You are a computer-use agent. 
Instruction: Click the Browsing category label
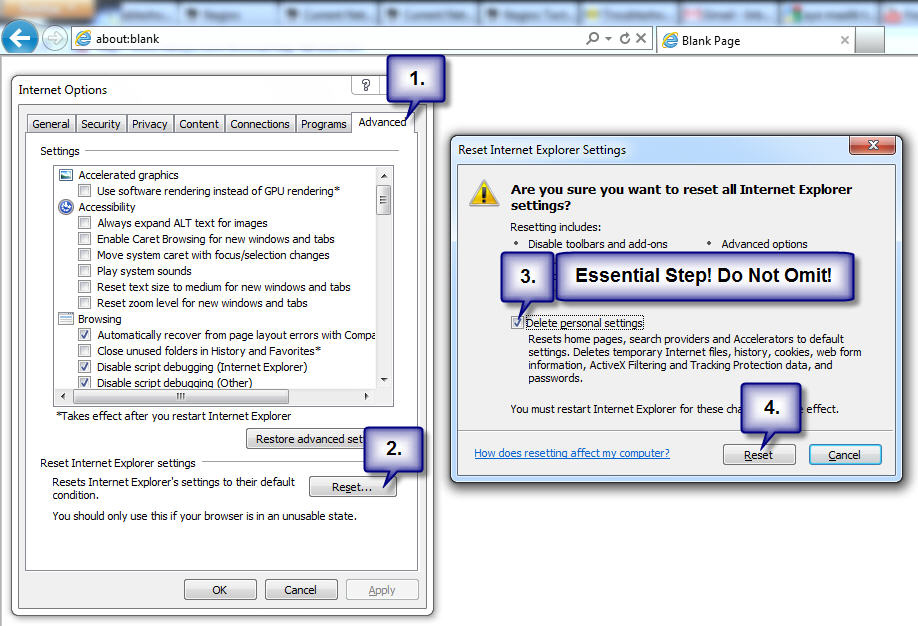click(100, 319)
